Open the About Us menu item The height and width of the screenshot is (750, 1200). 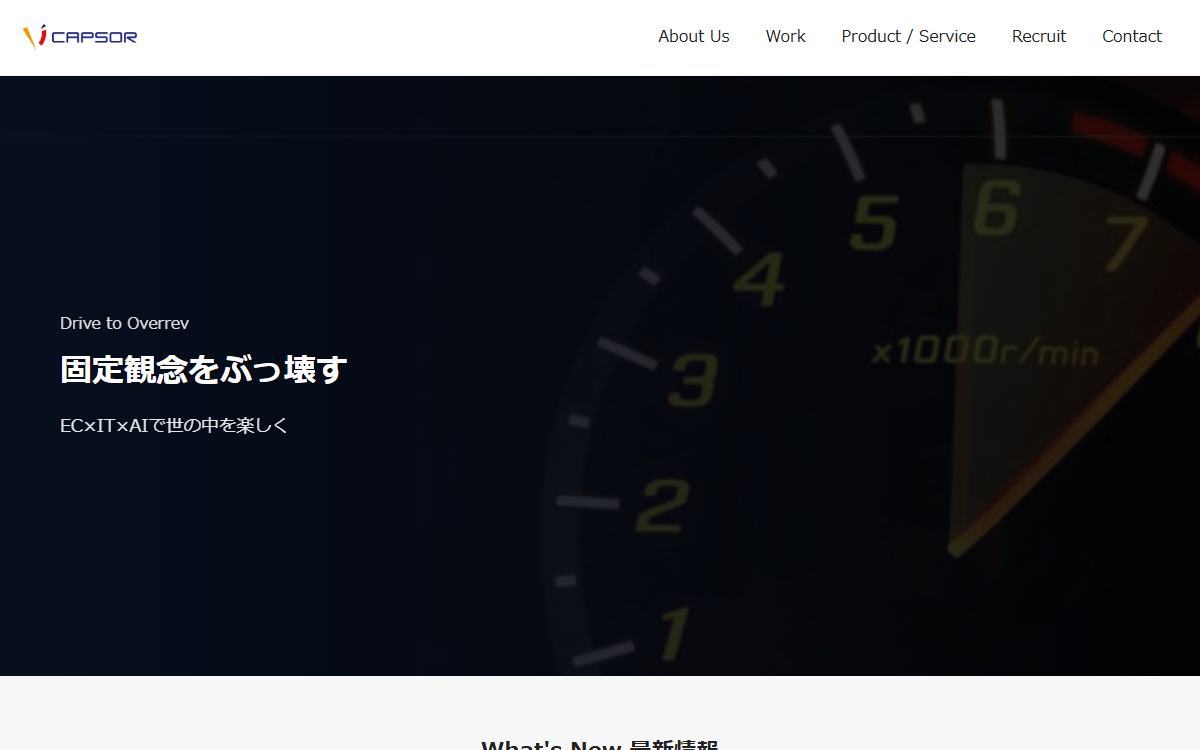coord(694,36)
